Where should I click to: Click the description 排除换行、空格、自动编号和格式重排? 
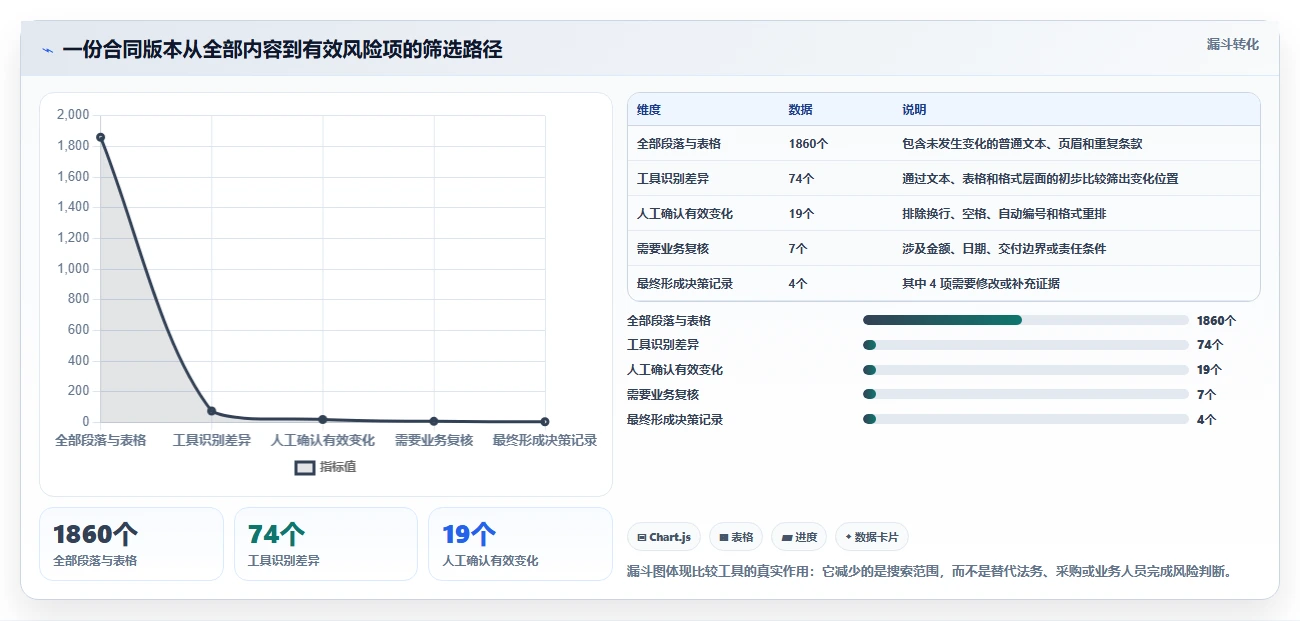coord(1004,214)
